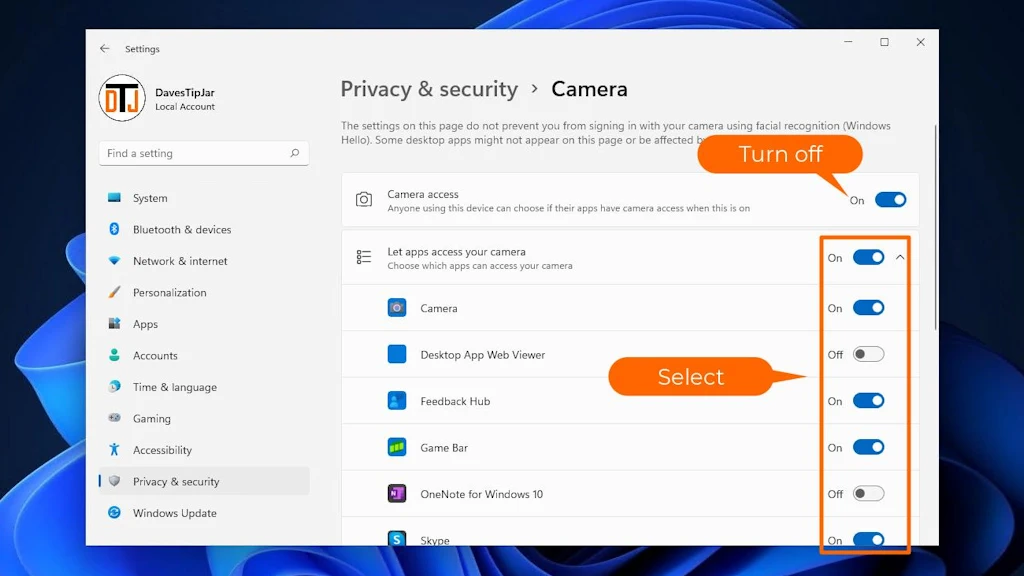Click the System monitor icon
This screenshot has width=1024, height=576.
114,197
